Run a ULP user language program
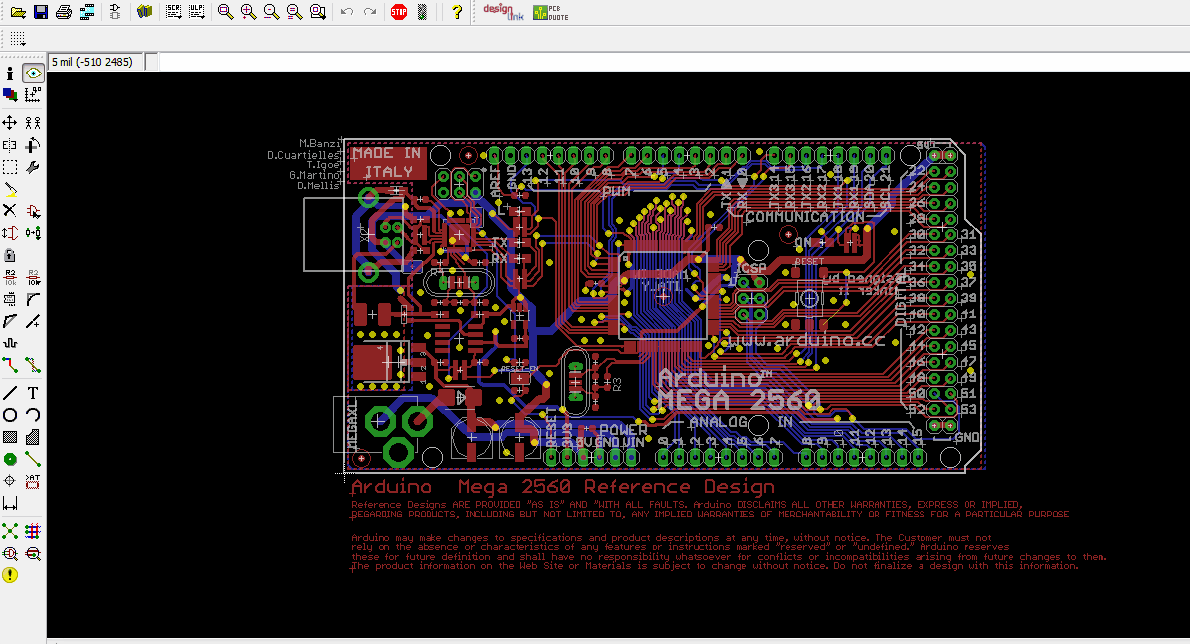 (x=197, y=12)
